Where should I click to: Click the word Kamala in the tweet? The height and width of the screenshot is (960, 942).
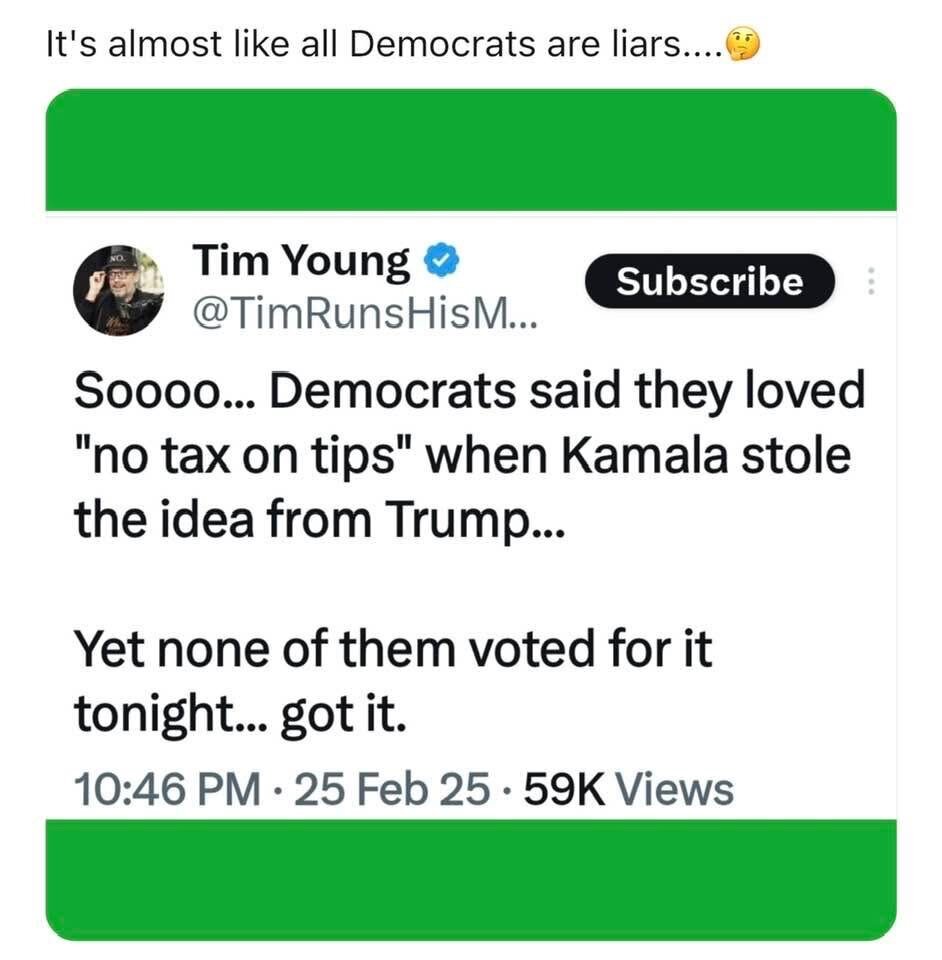(652, 456)
